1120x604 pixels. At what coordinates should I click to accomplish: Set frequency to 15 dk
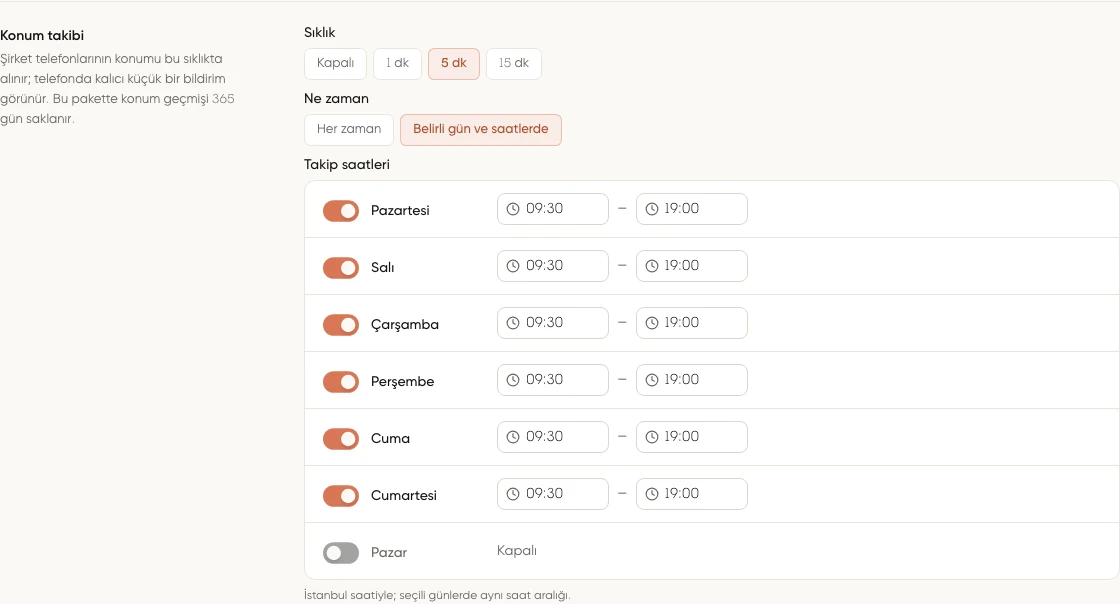pyautogui.click(x=514, y=64)
